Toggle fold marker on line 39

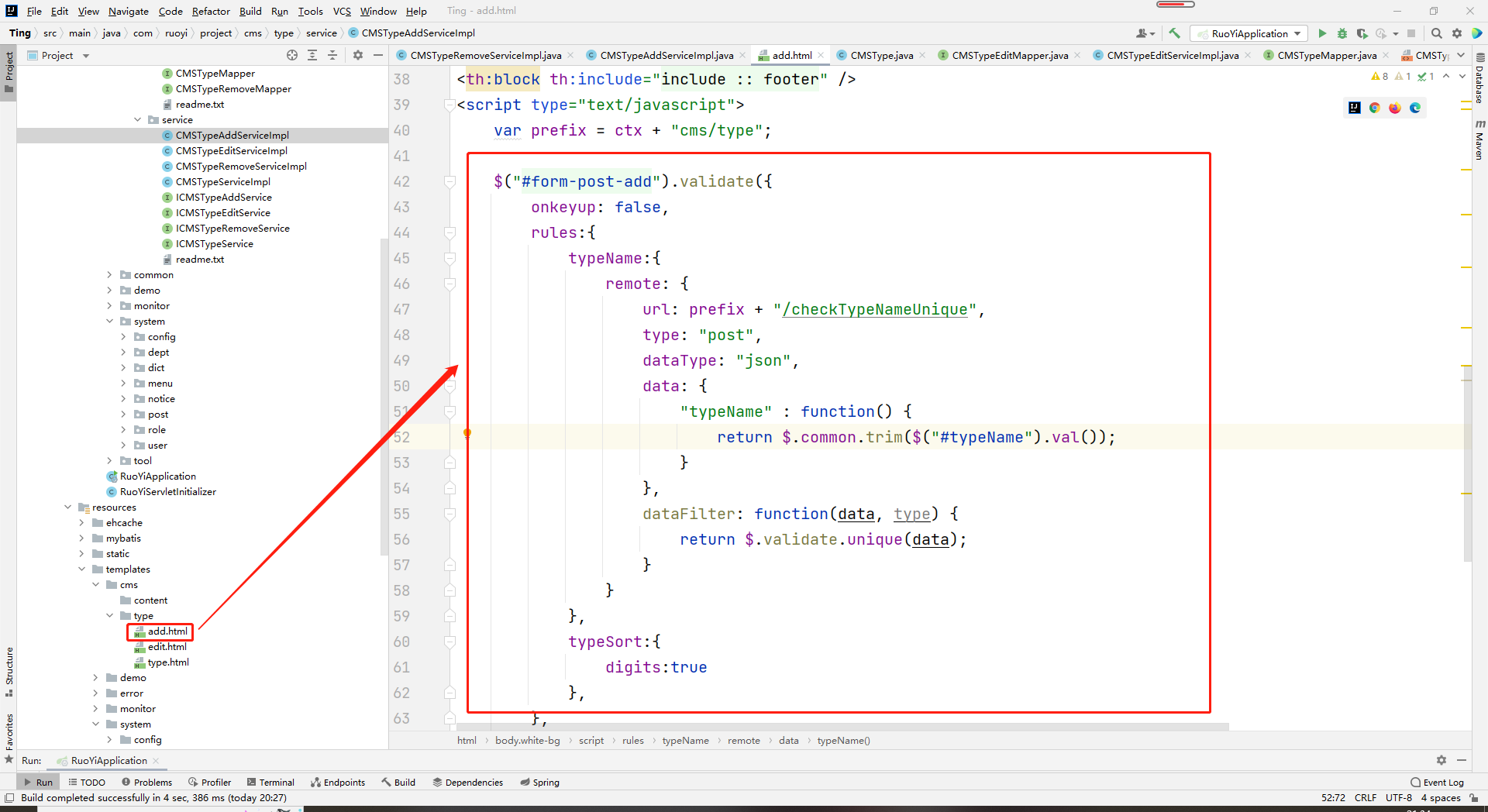tap(449, 105)
